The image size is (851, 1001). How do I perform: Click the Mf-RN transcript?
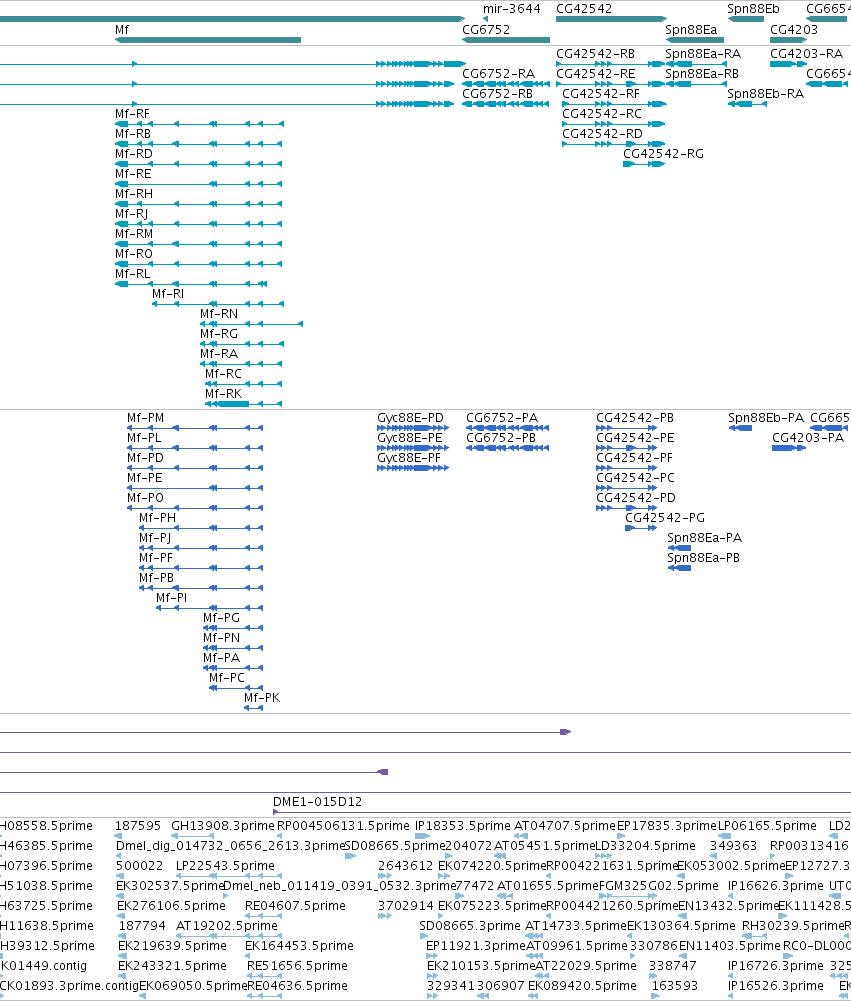point(252,324)
